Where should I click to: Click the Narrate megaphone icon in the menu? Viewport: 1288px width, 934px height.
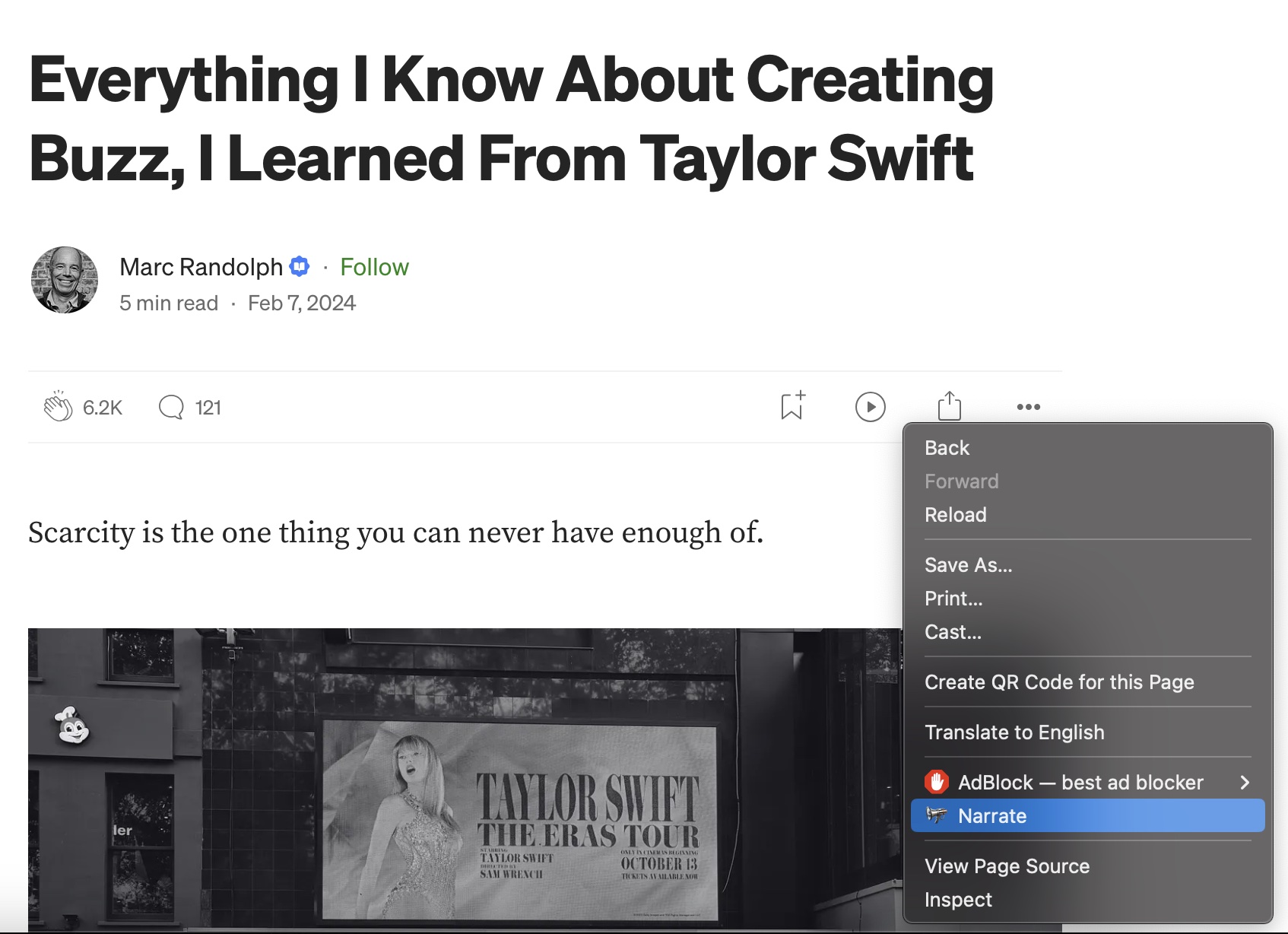pyautogui.click(x=937, y=815)
